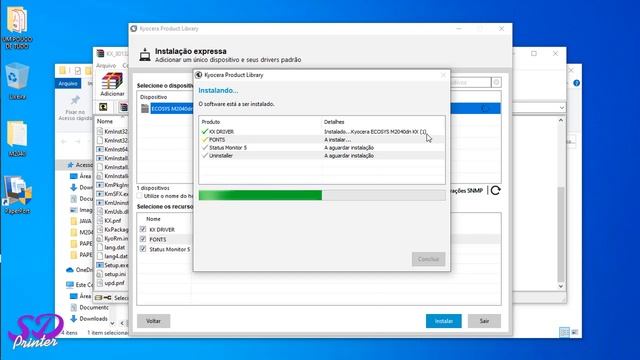Image resolution: width=640 pixels, height=360 pixels.
Task: Click the Concluir button
Action: 428,259
